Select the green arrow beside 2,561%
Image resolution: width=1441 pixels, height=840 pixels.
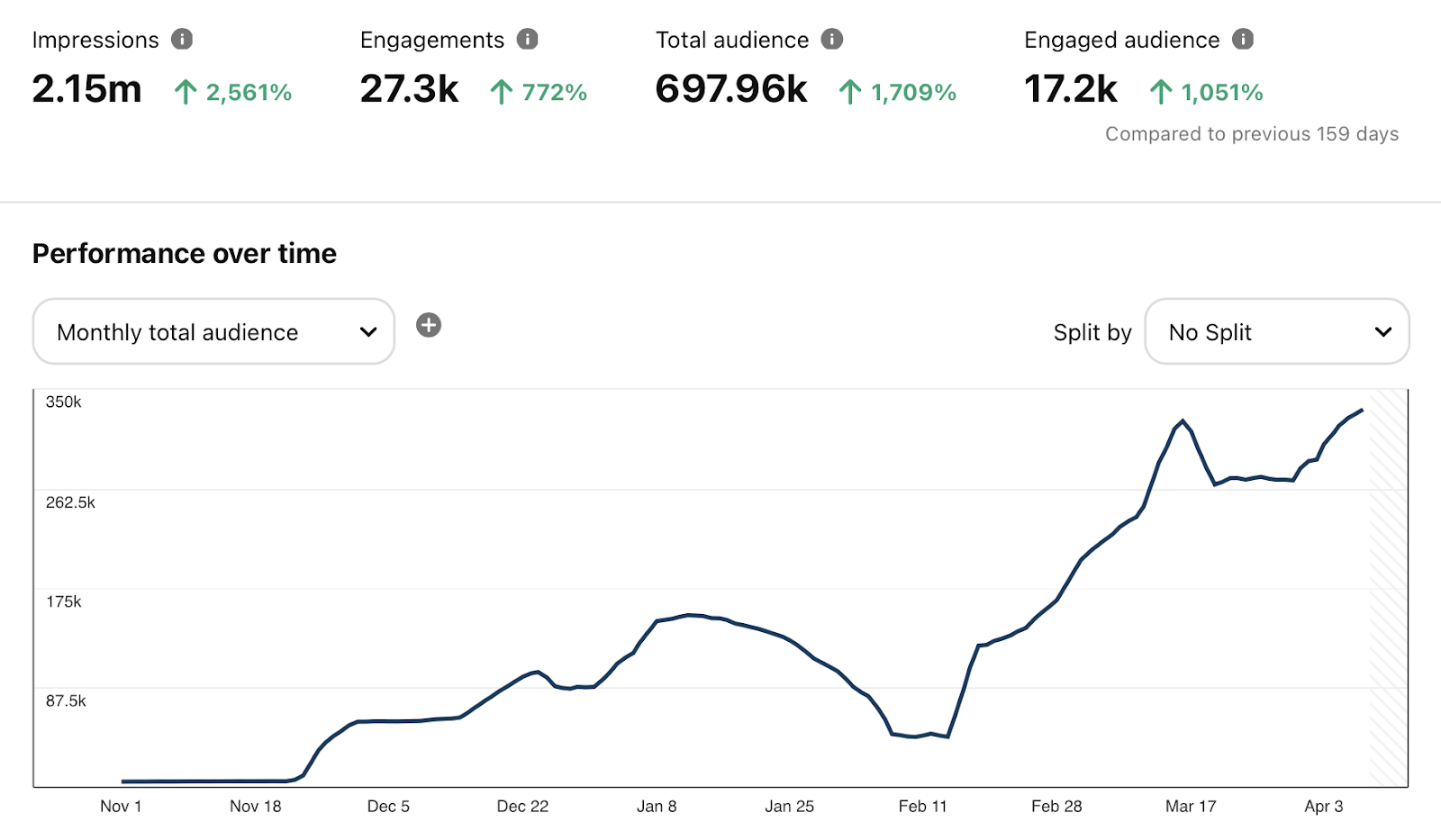(185, 91)
